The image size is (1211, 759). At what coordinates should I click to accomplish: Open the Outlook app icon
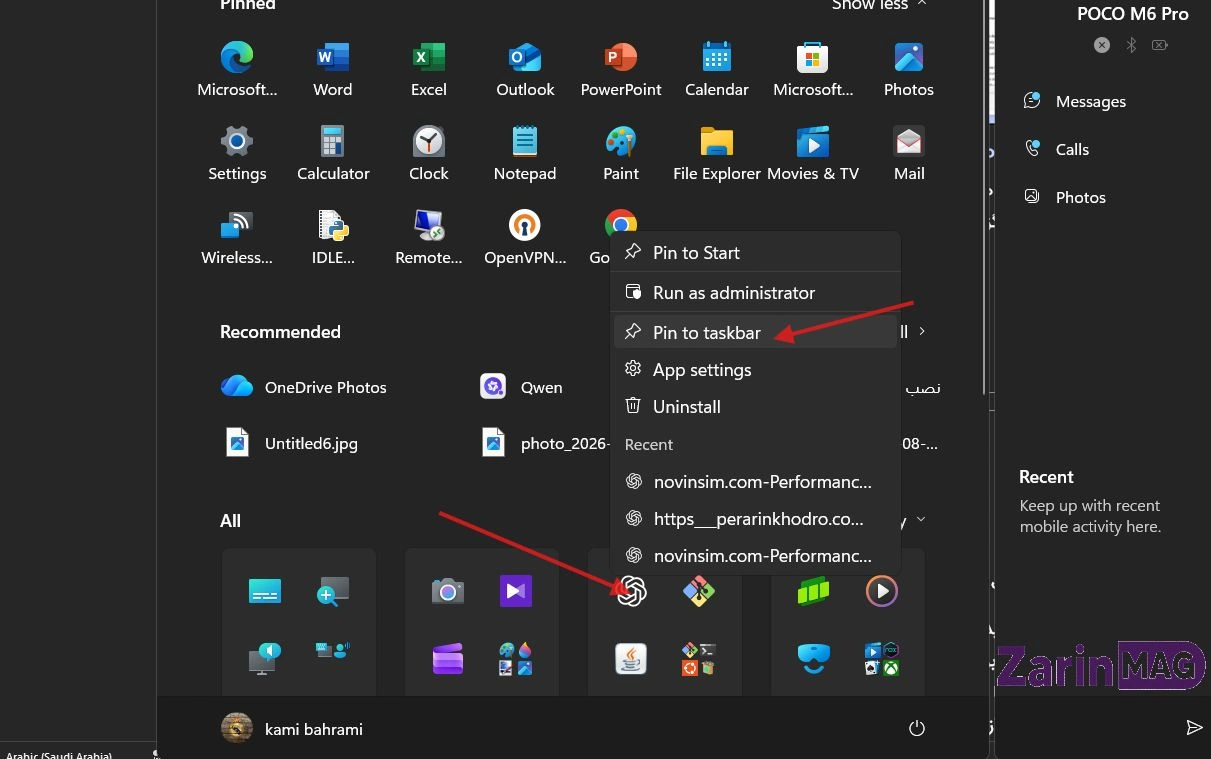(x=525, y=69)
